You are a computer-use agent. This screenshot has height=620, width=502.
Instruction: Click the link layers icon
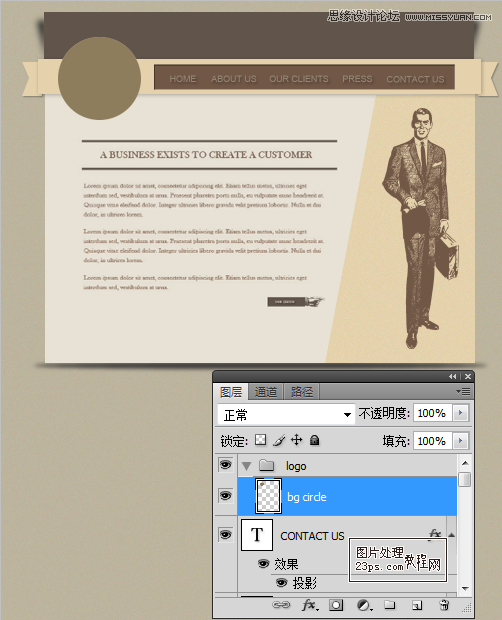click(281, 605)
